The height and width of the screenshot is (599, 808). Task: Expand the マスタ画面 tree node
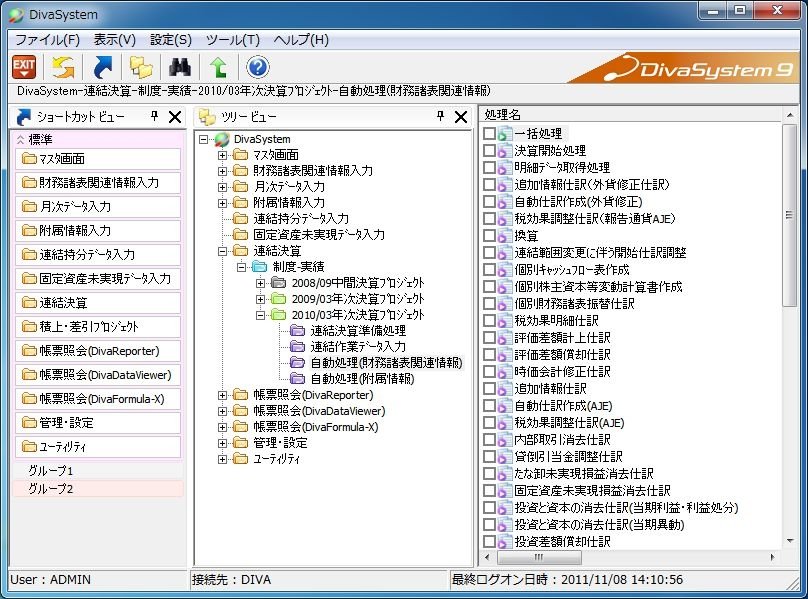point(222,155)
